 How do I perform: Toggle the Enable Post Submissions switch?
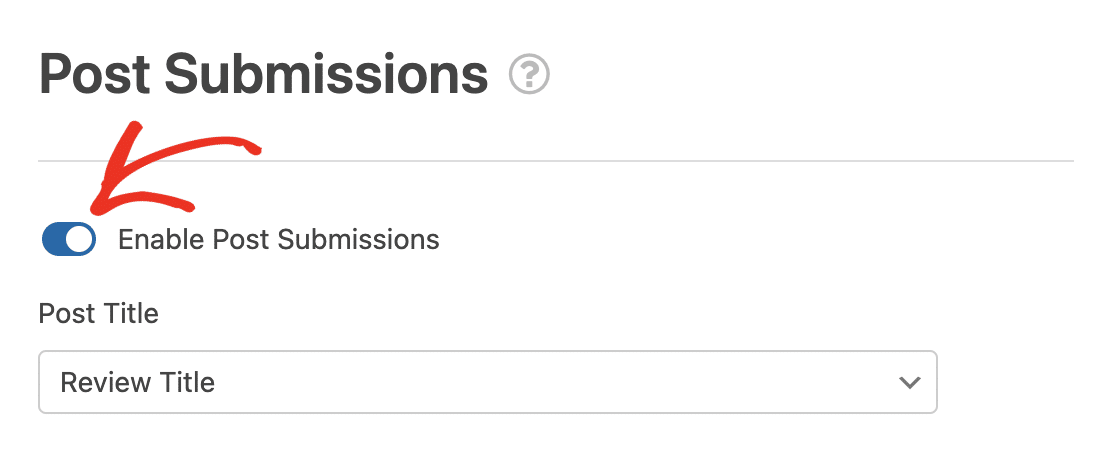69,239
